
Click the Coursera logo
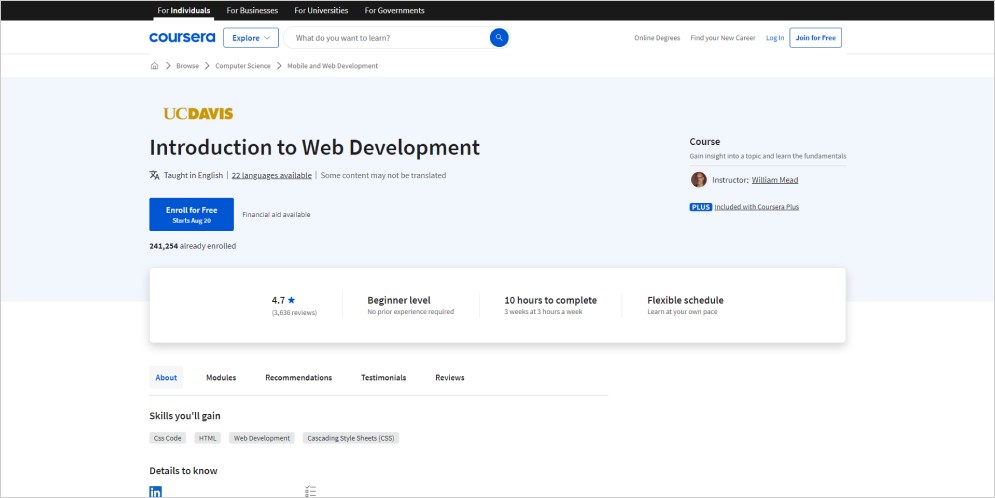(182, 37)
